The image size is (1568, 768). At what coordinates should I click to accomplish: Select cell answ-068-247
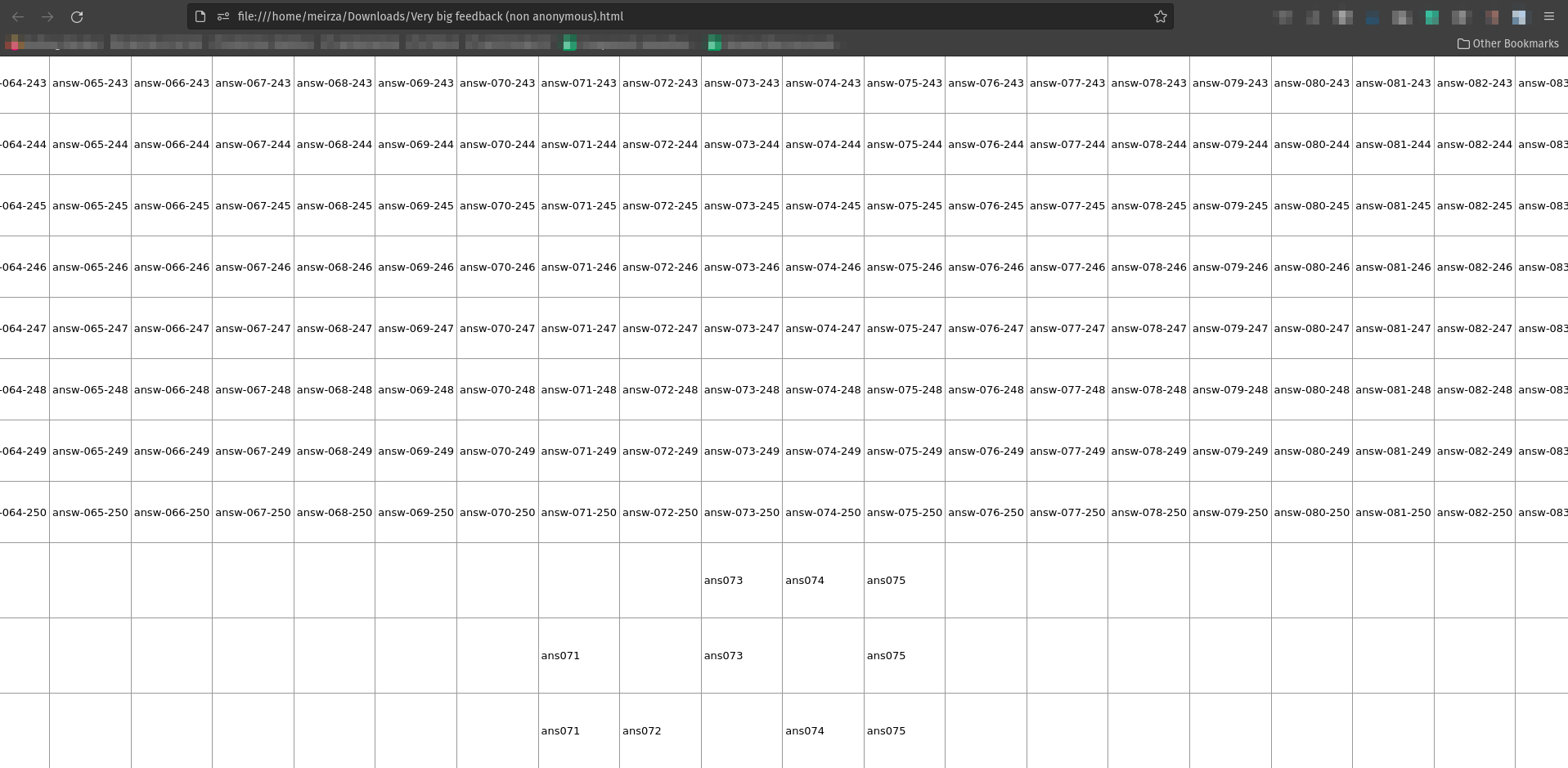tap(335, 328)
